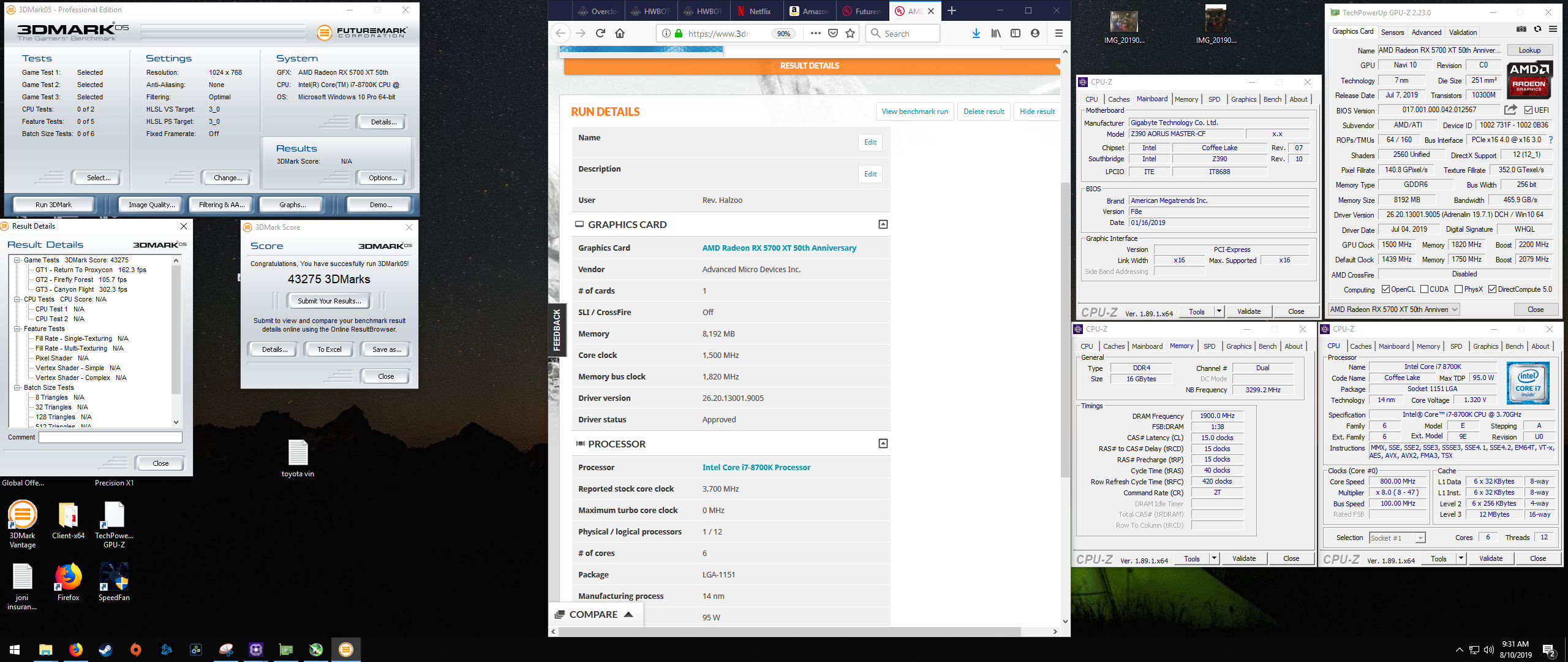The image size is (1568, 662).
Task: Toggle the PhysX checkbox
Action: [1459, 289]
